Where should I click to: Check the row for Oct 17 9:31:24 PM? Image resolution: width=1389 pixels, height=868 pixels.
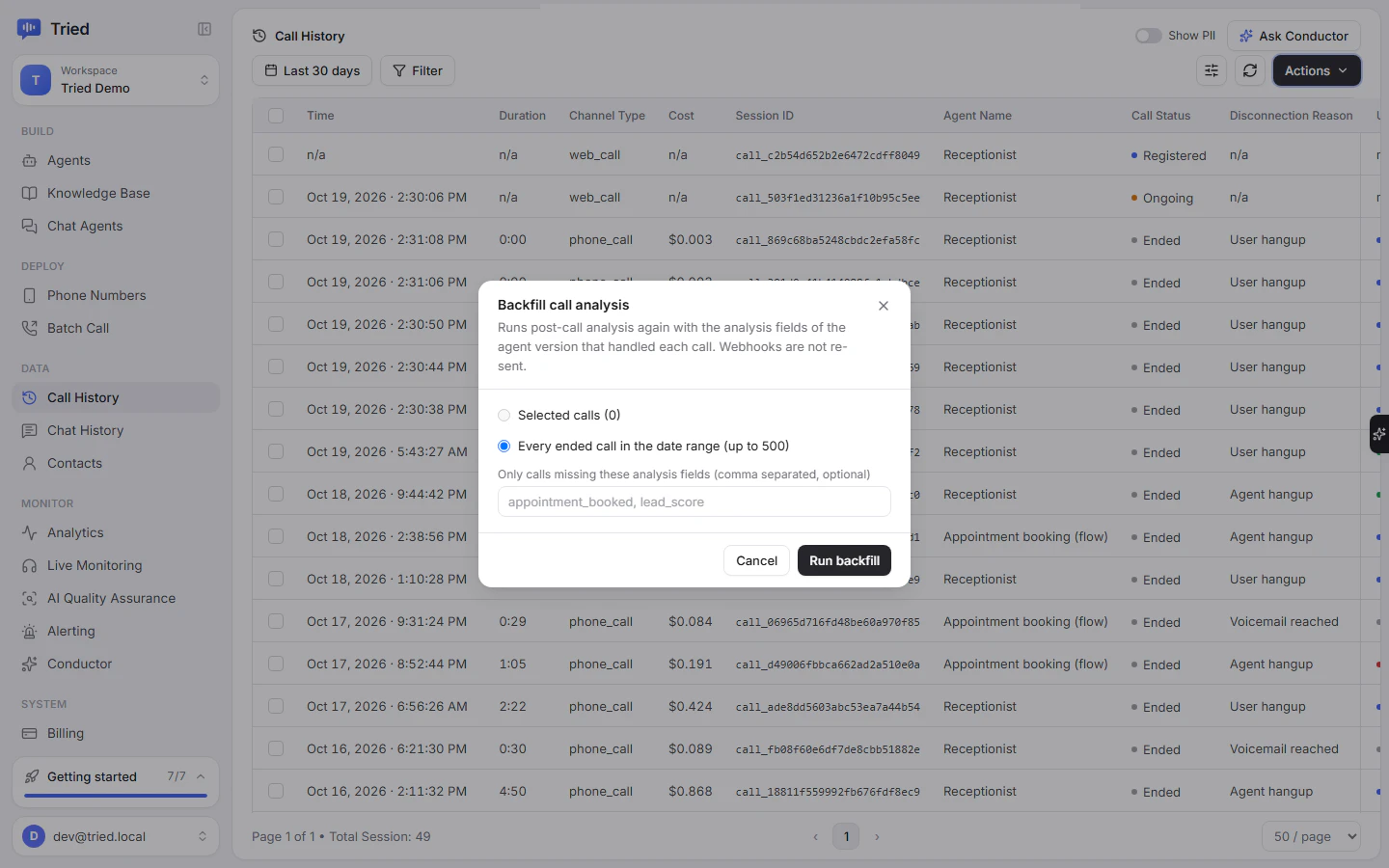(276, 621)
